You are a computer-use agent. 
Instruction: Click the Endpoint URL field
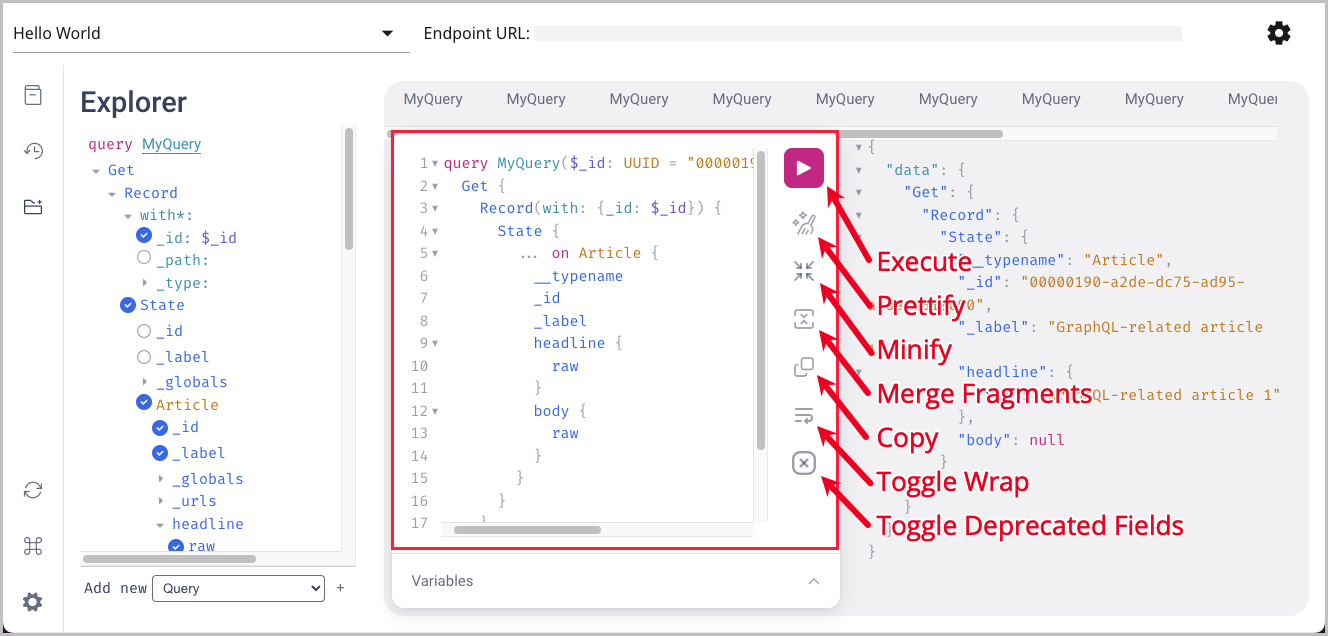click(x=858, y=33)
